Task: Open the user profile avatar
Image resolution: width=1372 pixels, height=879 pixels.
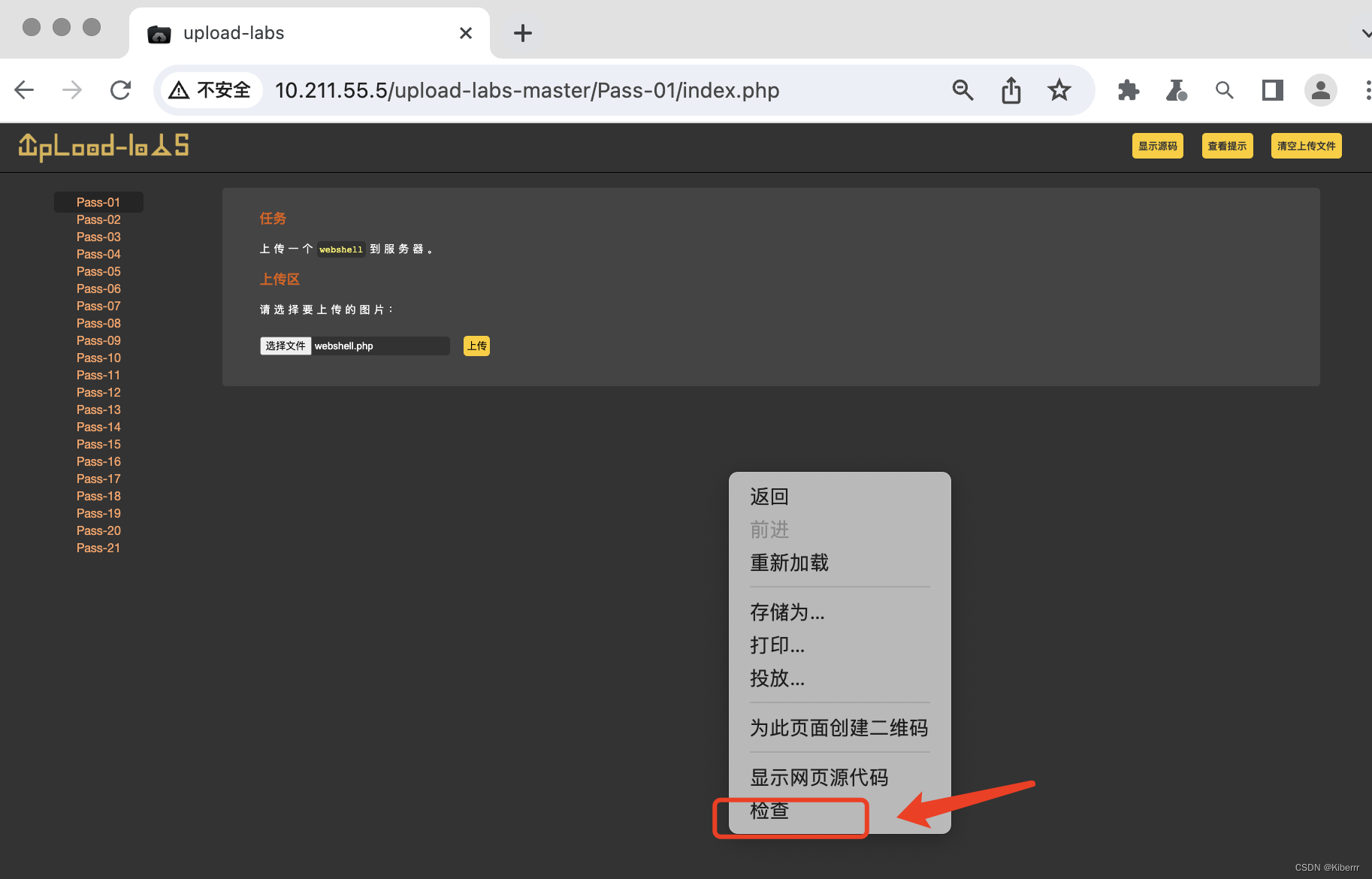Action: (x=1320, y=90)
